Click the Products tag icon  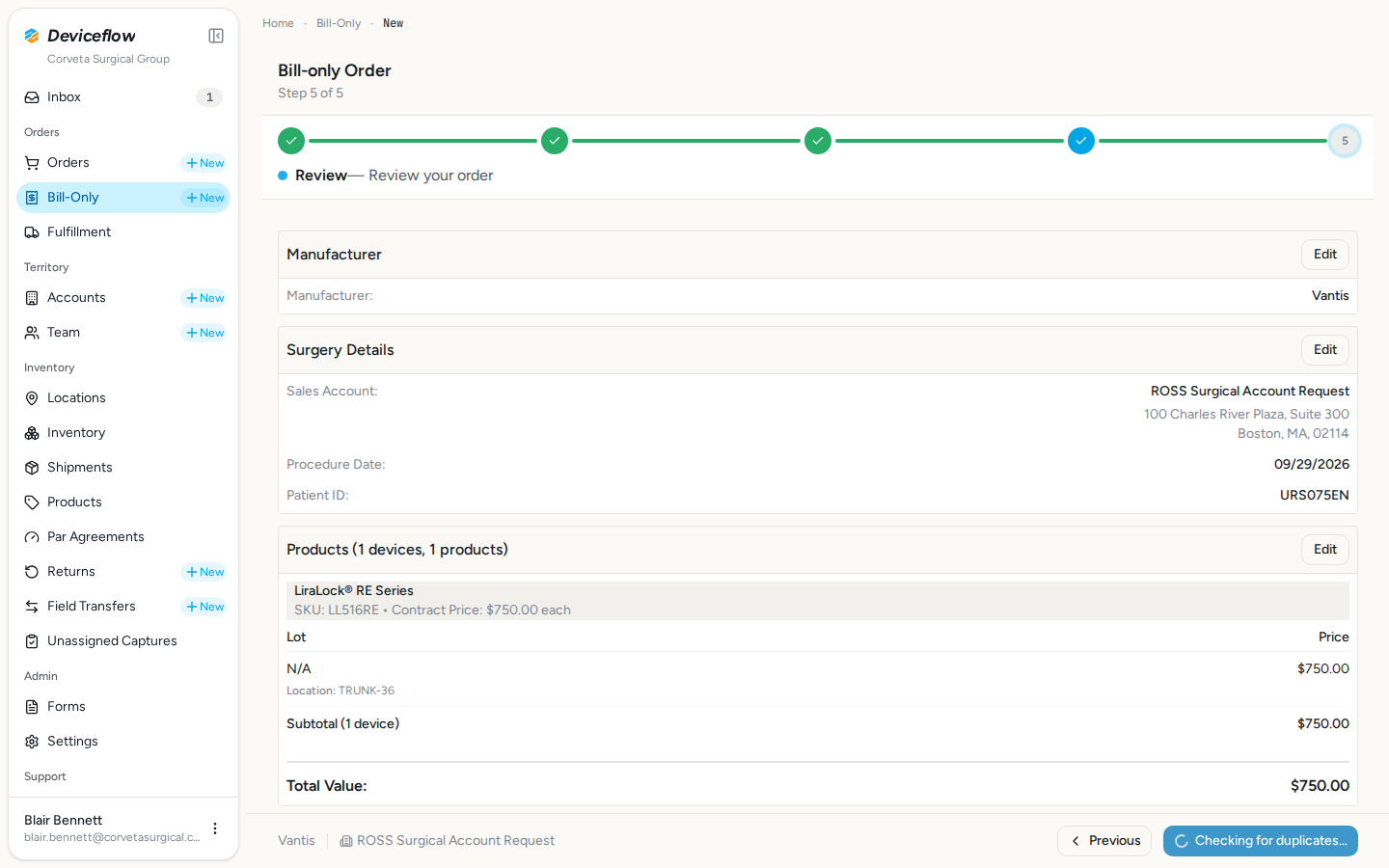[32, 502]
